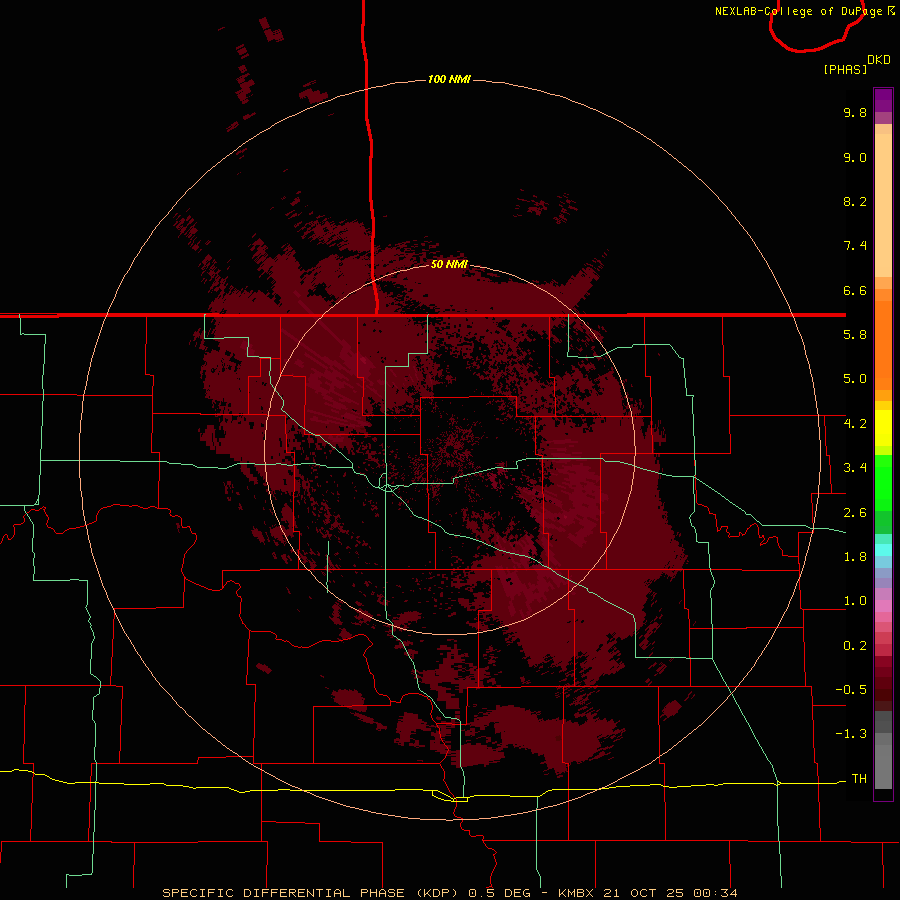Screen dimensions: 900x900
Task: Click the 9.0 legend value
Action: point(855,157)
